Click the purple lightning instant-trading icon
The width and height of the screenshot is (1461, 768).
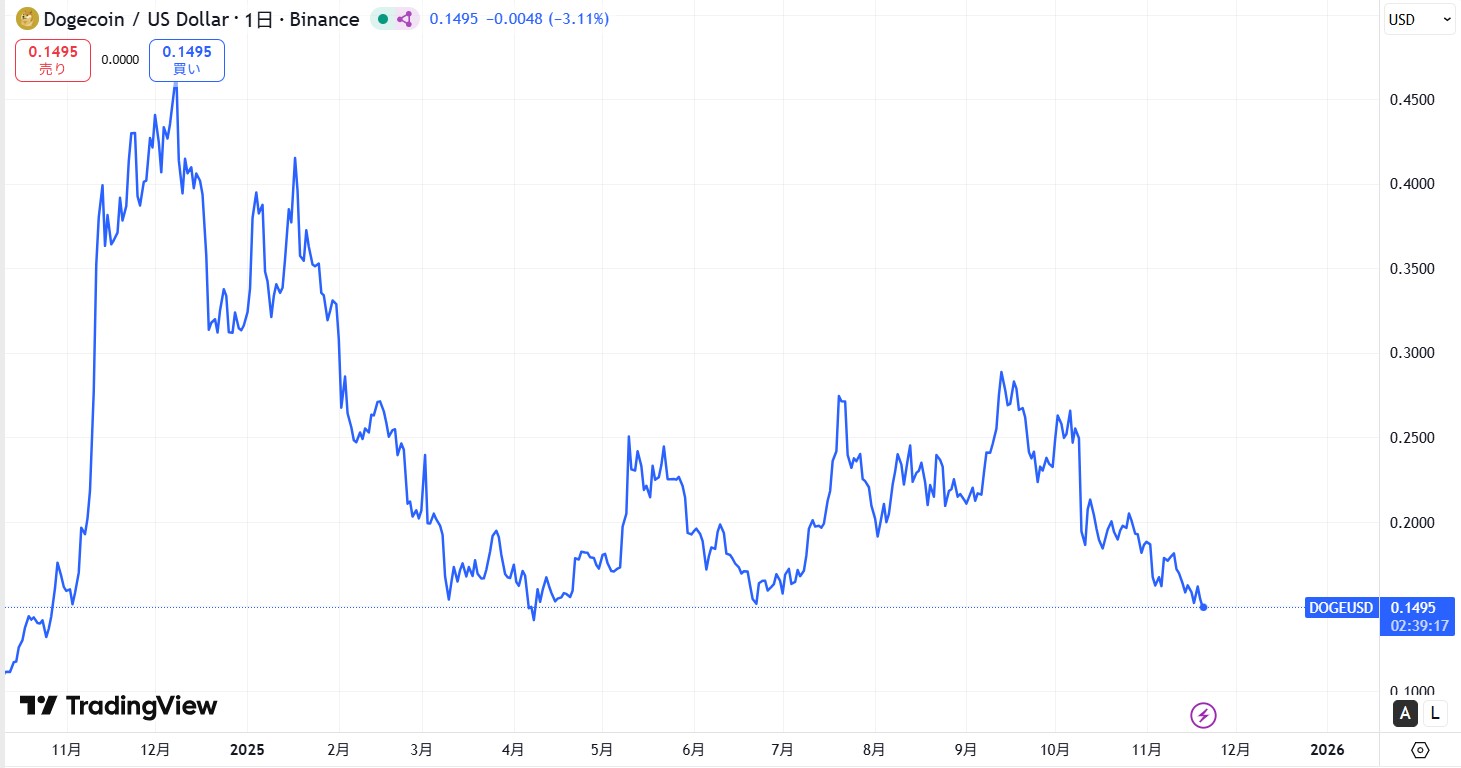click(1203, 716)
